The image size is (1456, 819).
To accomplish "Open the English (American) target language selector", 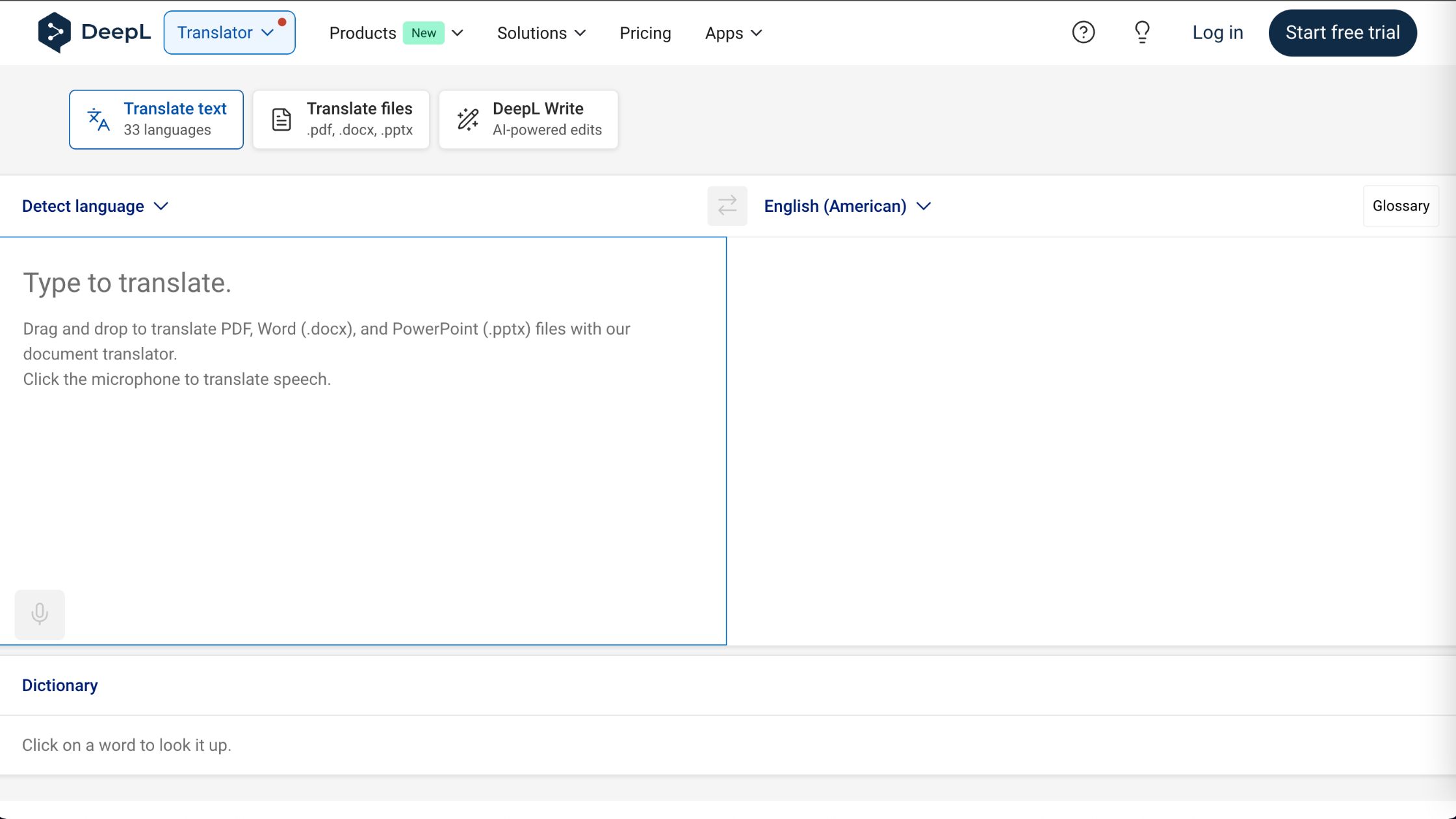I will [848, 206].
